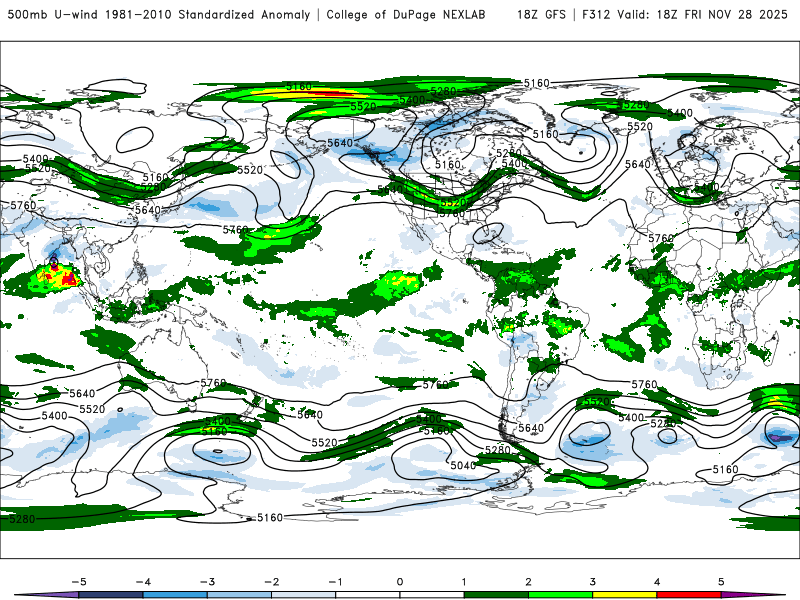Image resolution: width=800 pixels, height=600 pixels.
Task: Select the navy -5 to -4 color bar segment
Action: pyautogui.click(x=111, y=595)
